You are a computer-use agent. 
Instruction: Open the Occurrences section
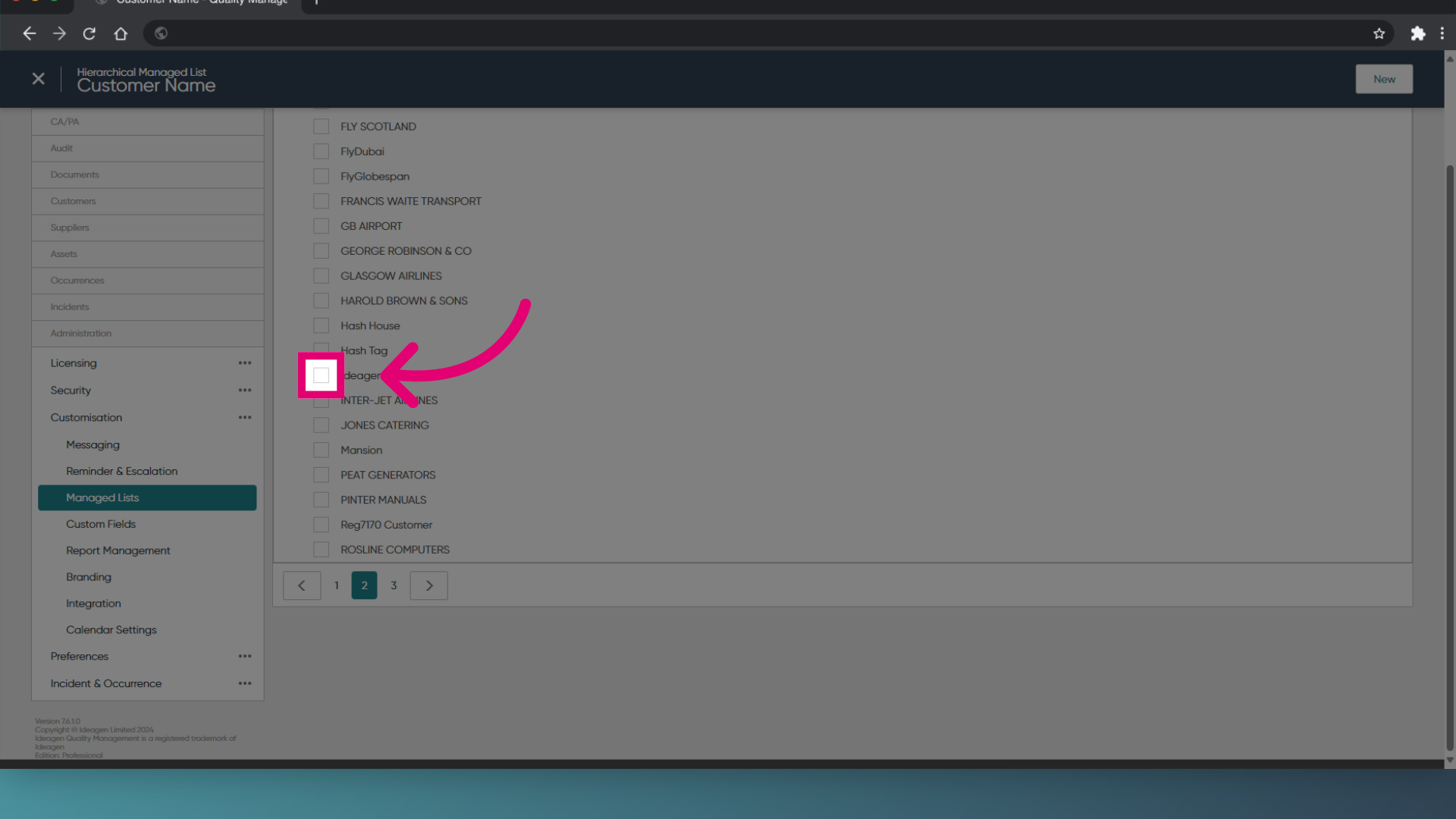pos(148,281)
